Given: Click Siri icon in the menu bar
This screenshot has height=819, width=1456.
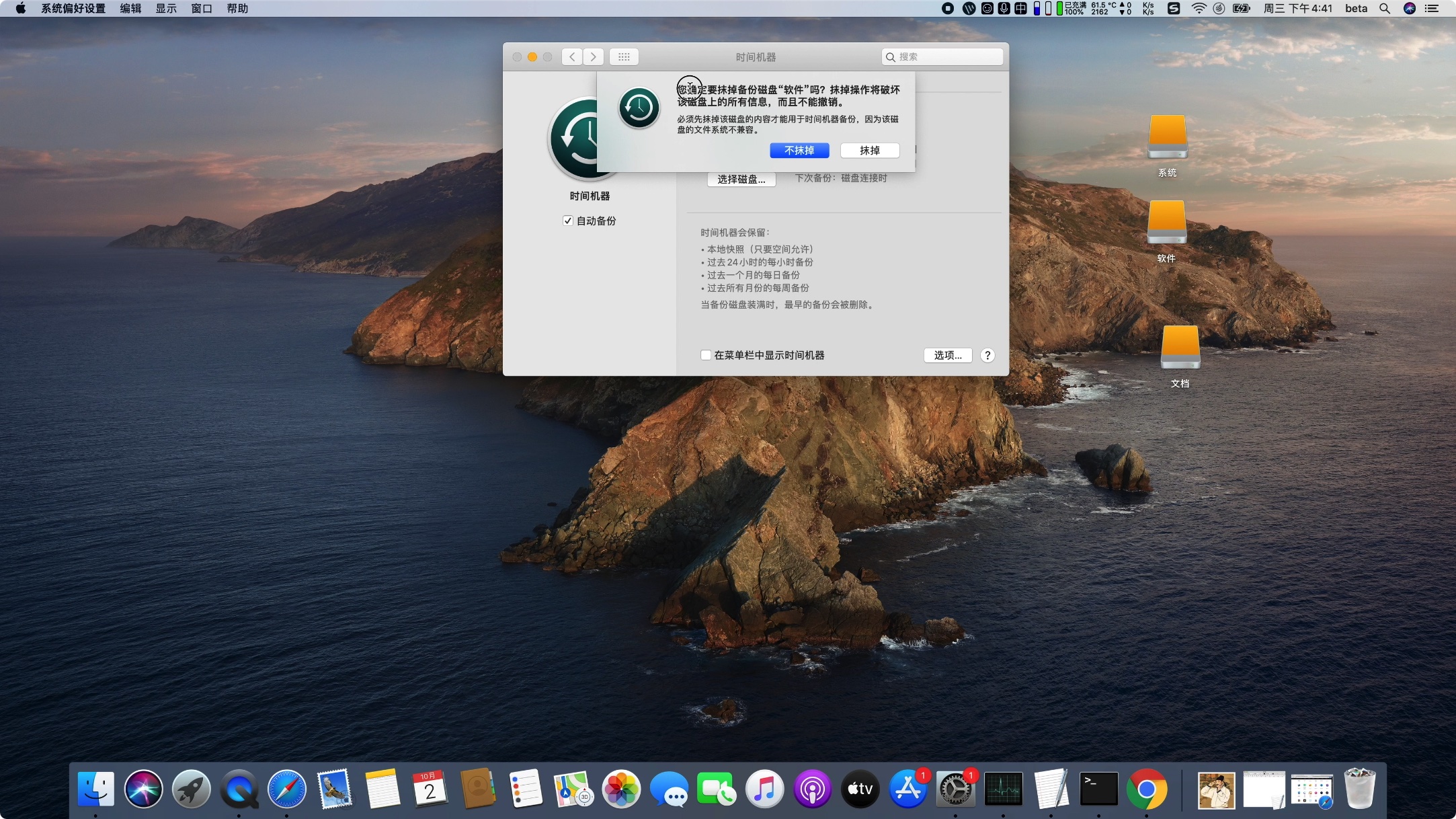Looking at the screenshot, I should pos(1410,8).
